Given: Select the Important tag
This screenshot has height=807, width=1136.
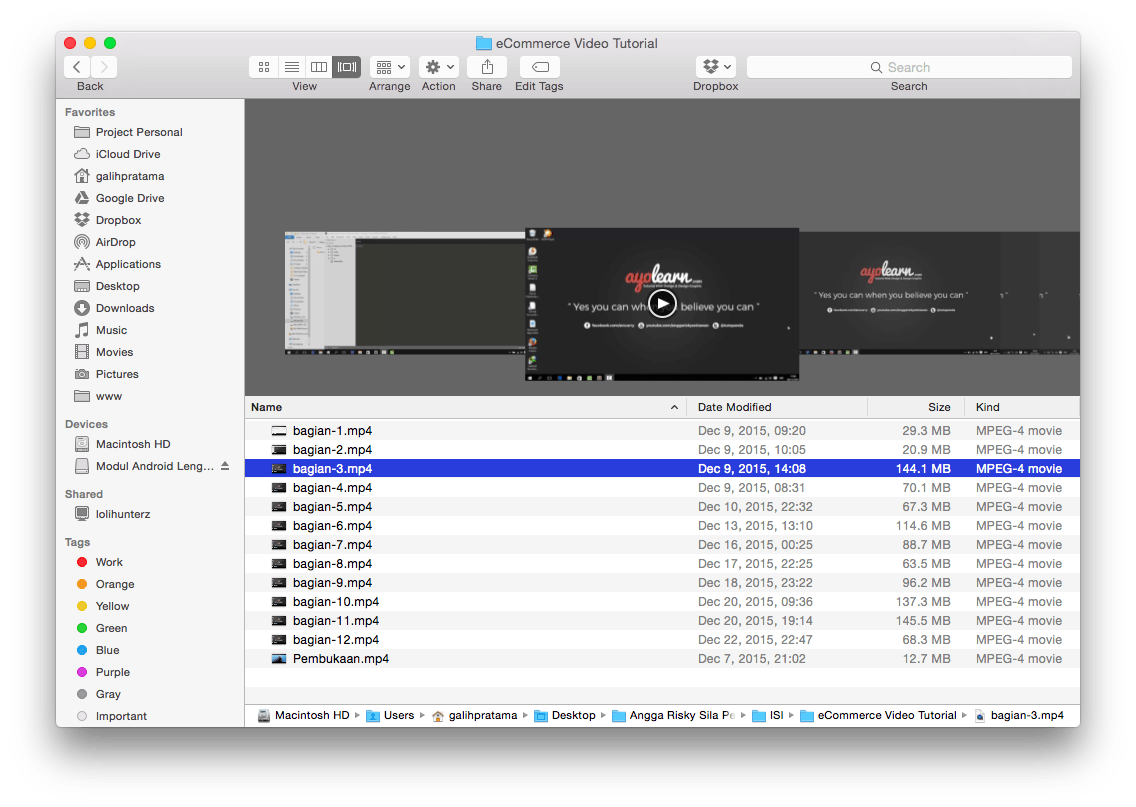Looking at the screenshot, I should 112,716.
